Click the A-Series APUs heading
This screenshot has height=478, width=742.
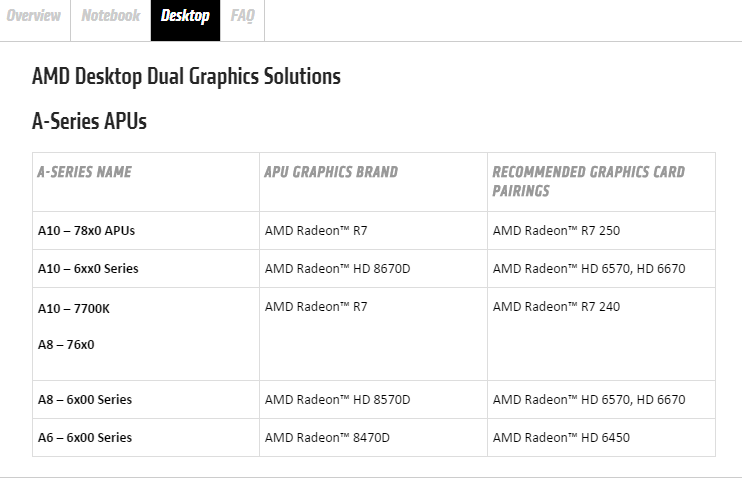[x=89, y=121]
